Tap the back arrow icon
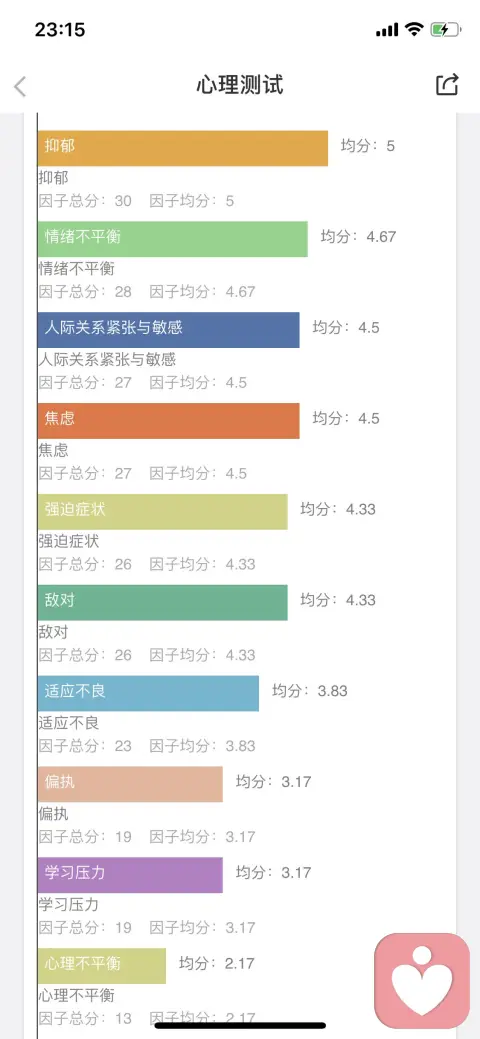 tap(20, 86)
